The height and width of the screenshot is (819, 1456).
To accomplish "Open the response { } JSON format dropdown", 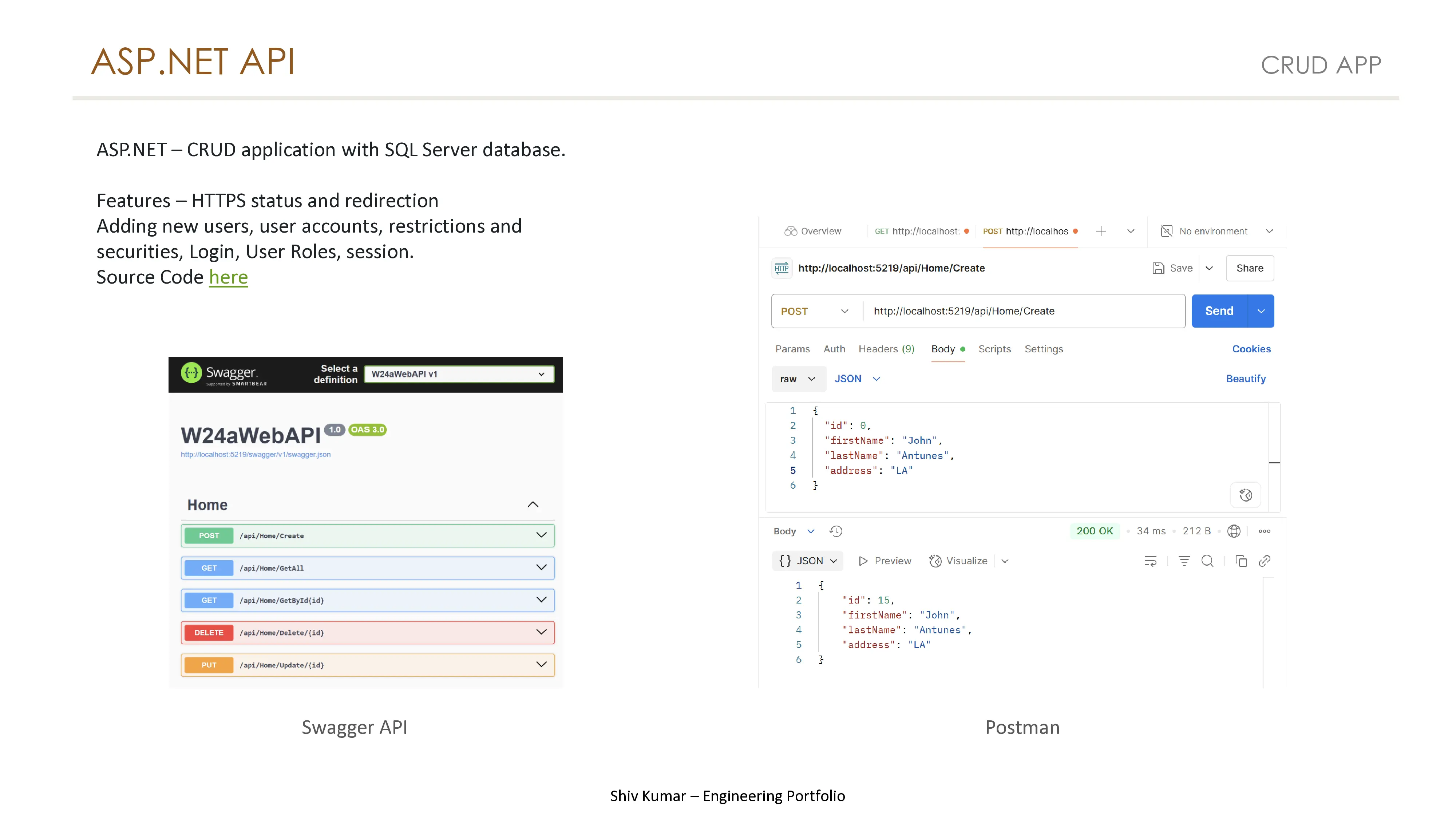I will [x=808, y=561].
